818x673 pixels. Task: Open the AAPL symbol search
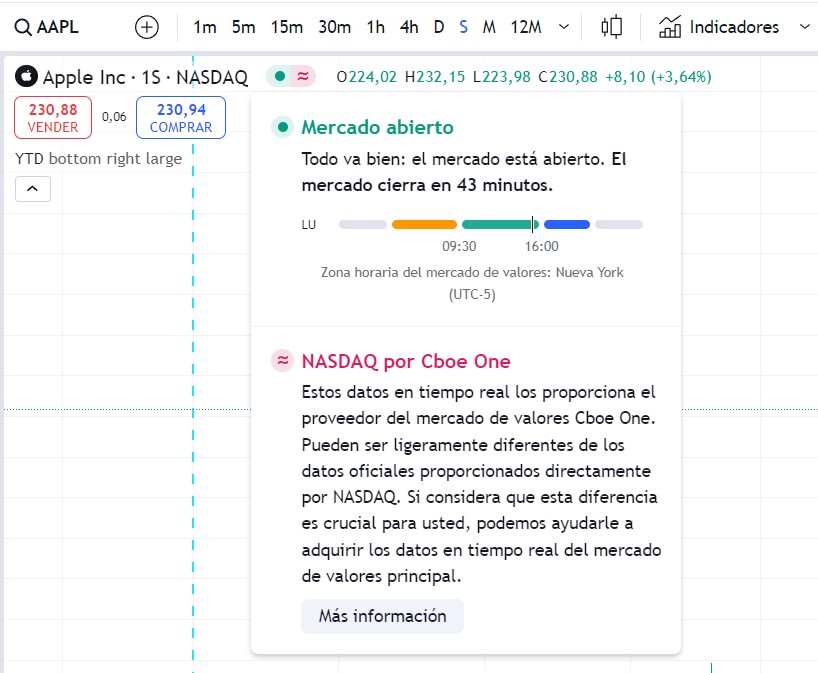46,27
